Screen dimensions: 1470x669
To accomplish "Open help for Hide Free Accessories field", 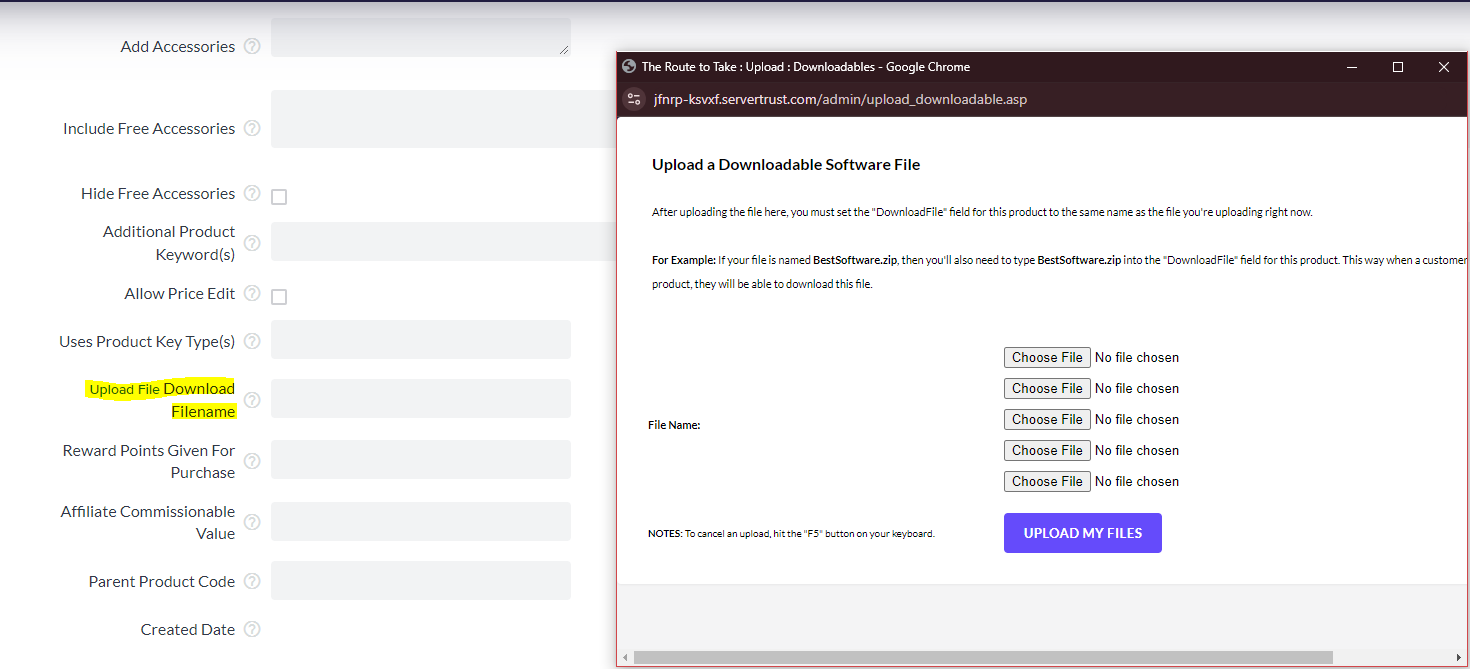I will (251, 193).
